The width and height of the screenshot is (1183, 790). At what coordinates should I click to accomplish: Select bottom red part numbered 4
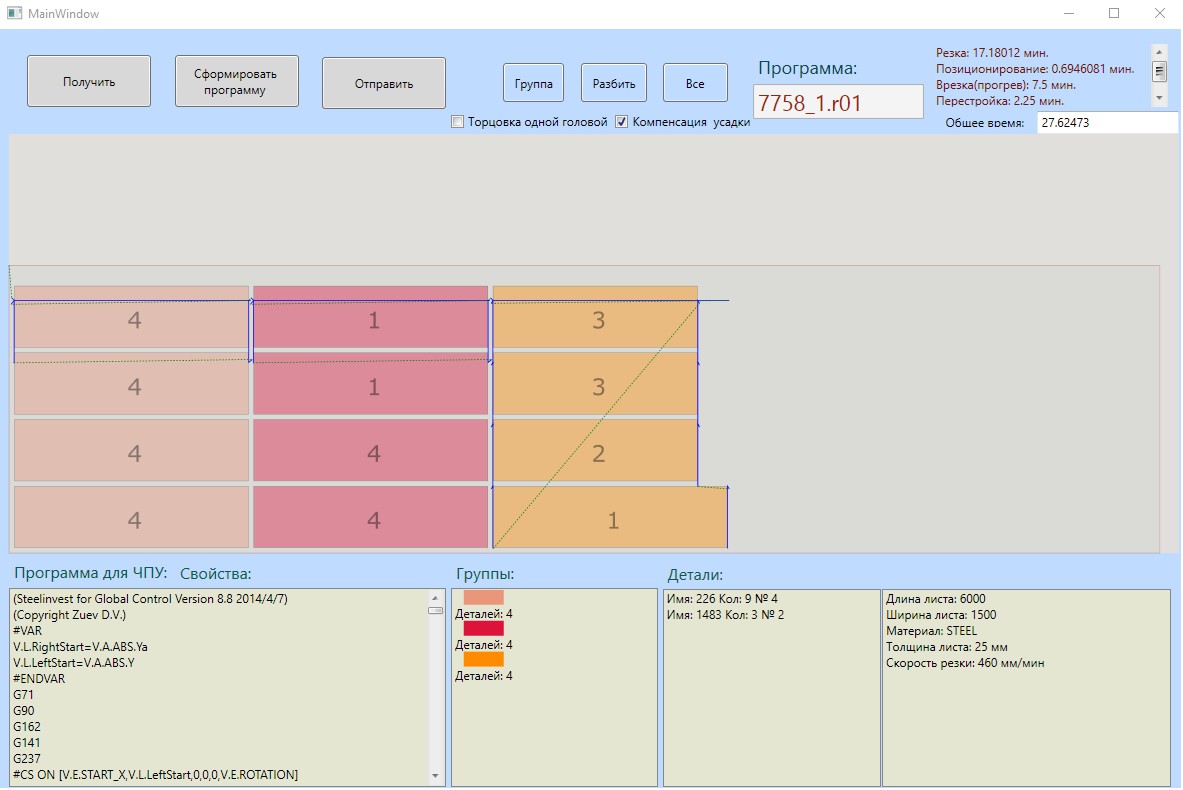pos(370,517)
